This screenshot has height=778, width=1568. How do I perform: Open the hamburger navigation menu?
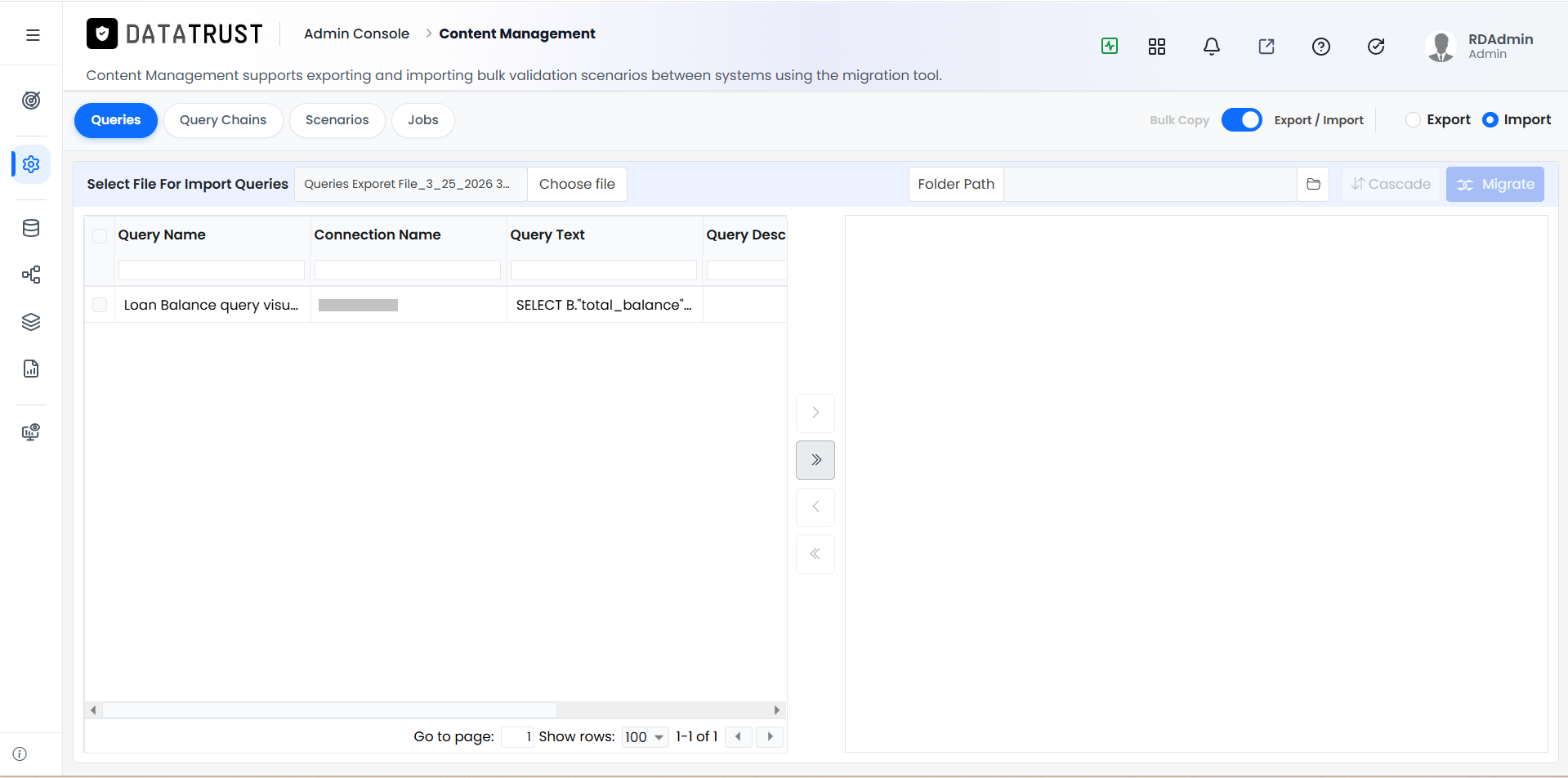tap(33, 35)
